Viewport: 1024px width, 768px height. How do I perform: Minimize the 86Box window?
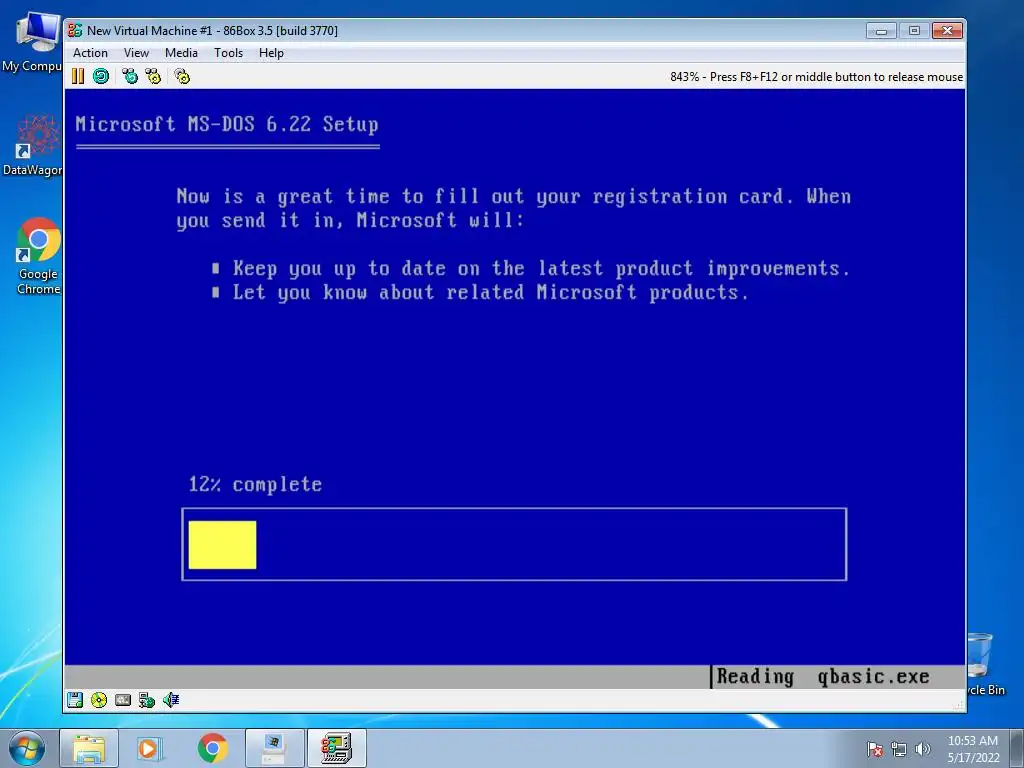click(x=881, y=31)
